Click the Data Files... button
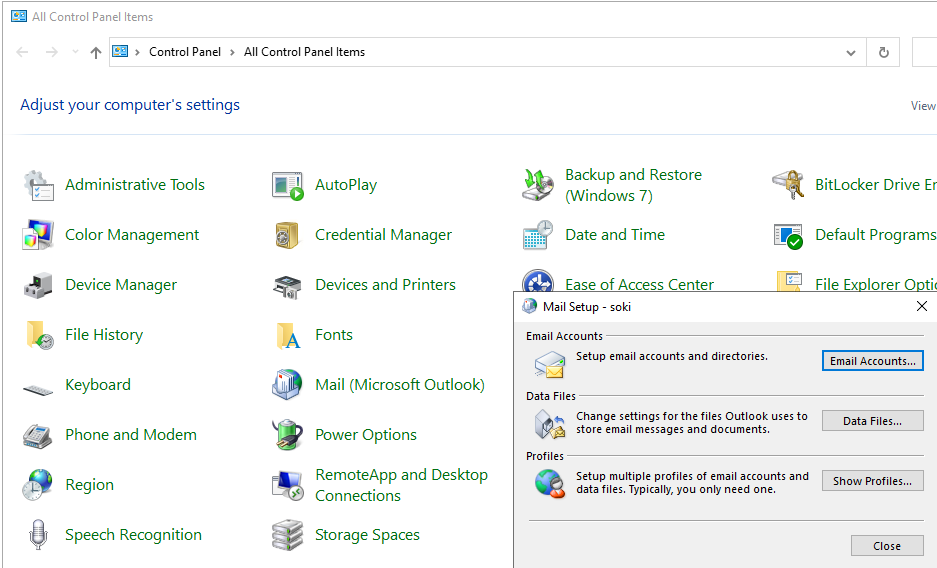Screen dimensions: 937x568 click(x=872, y=421)
